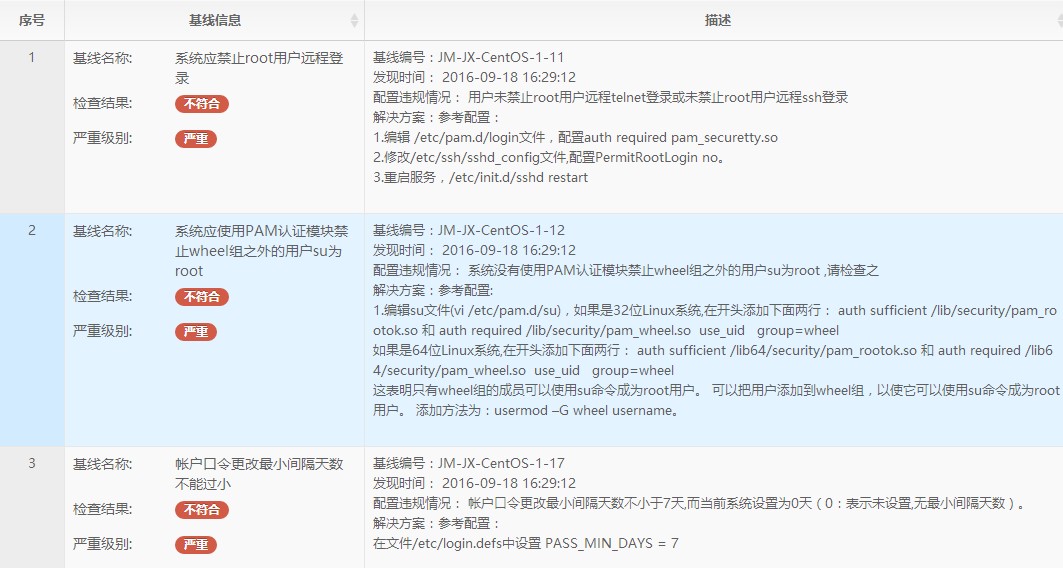Select row number 3 cell
The height and width of the screenshot is (568, 1063).
pos(32,464)
